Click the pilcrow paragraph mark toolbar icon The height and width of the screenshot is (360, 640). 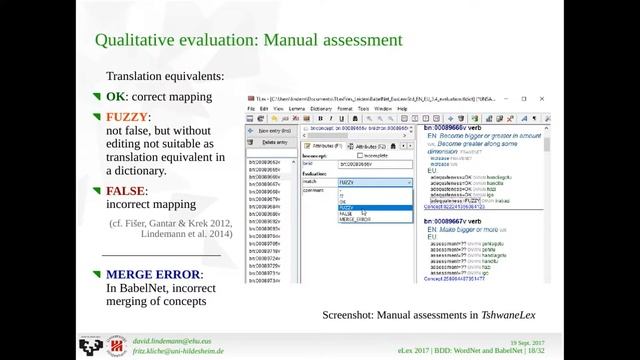535,119
